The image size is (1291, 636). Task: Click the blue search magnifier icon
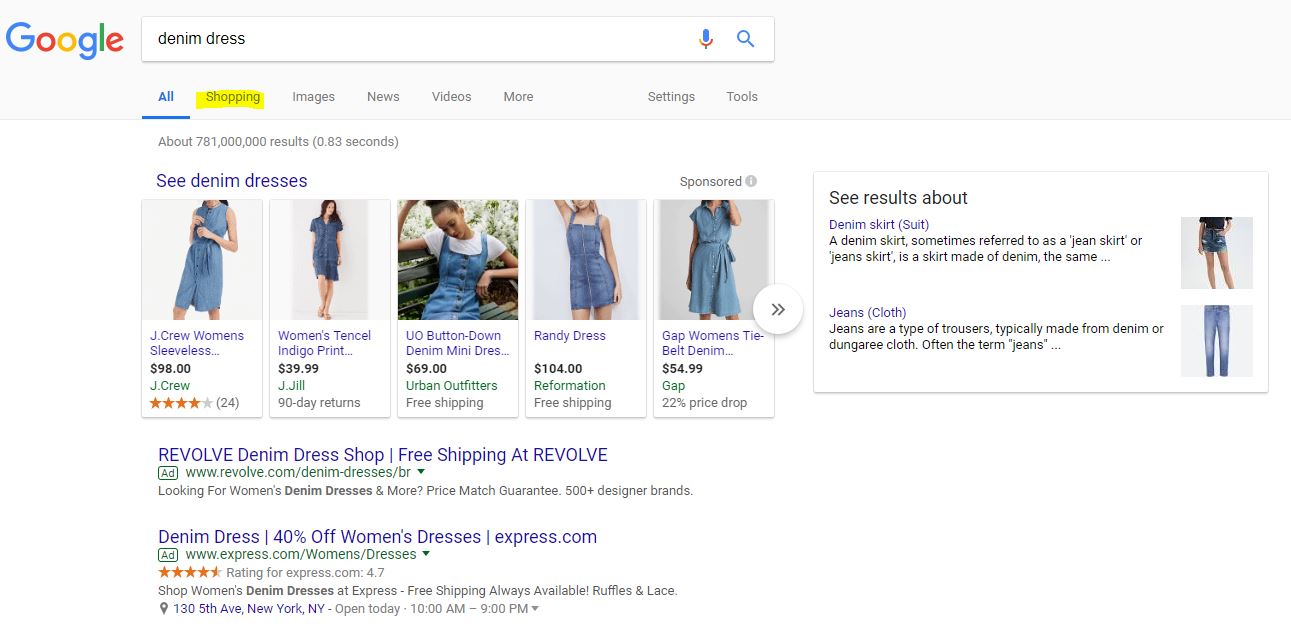(745, 39)
